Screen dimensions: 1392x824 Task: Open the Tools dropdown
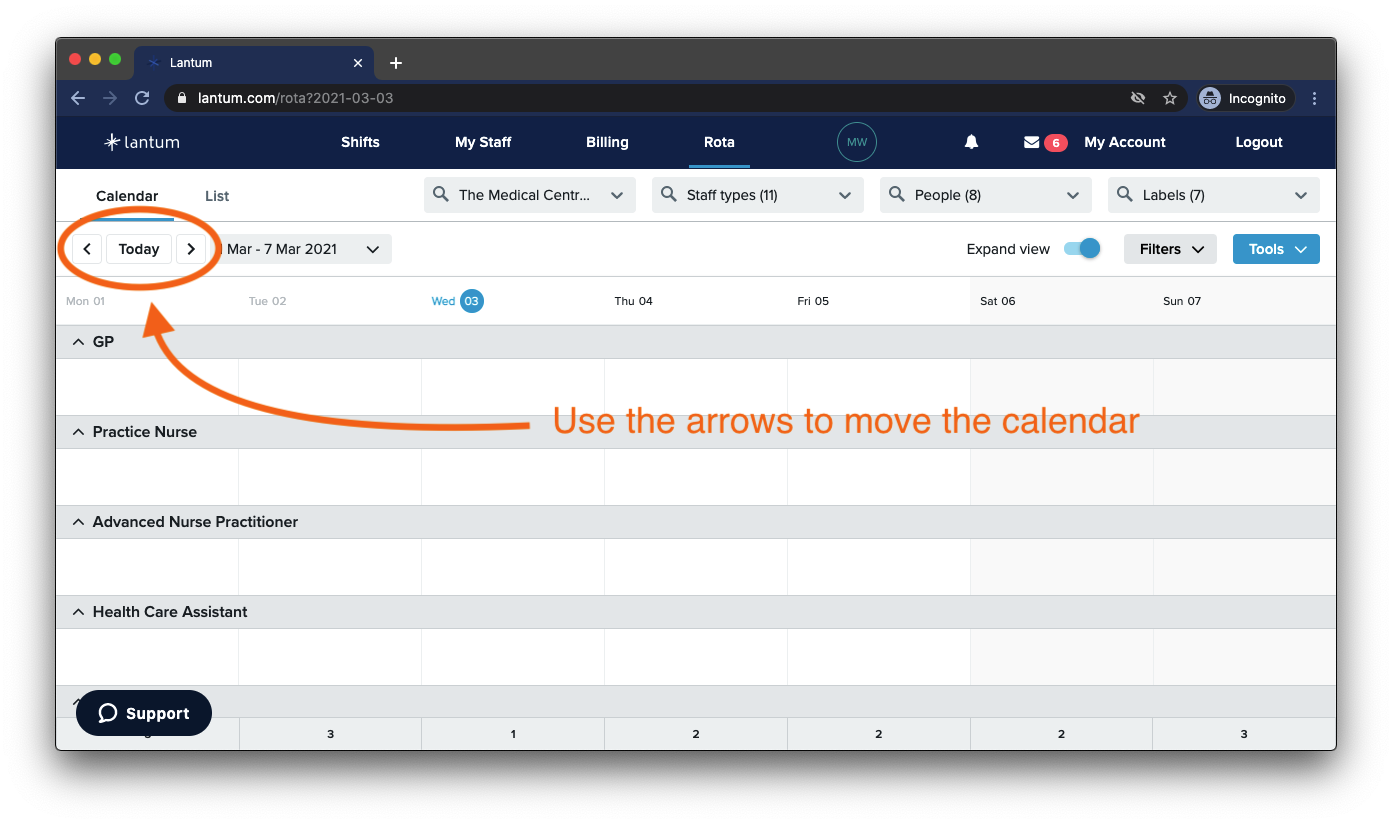pyautogui.click(x=1276, y=249)
